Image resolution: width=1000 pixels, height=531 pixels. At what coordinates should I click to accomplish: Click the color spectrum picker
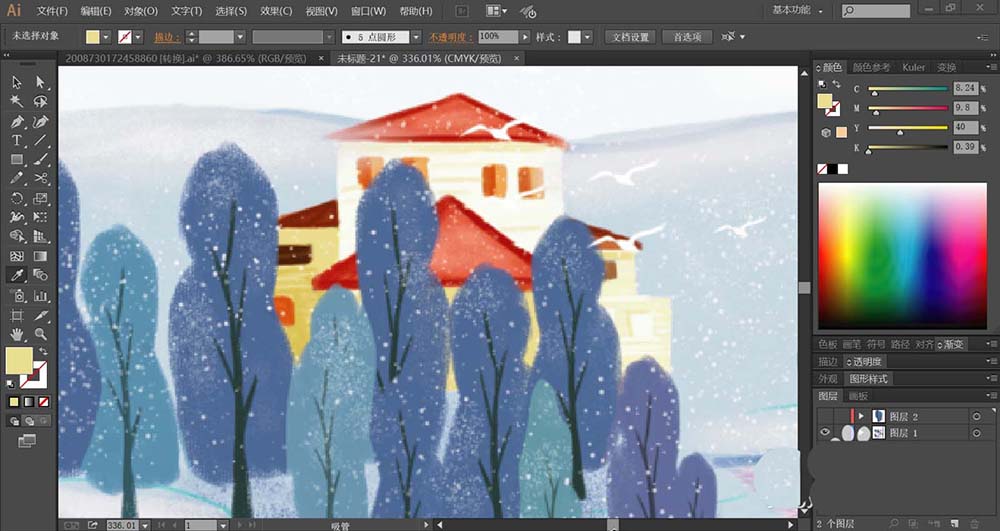click(x=902, y=256)
